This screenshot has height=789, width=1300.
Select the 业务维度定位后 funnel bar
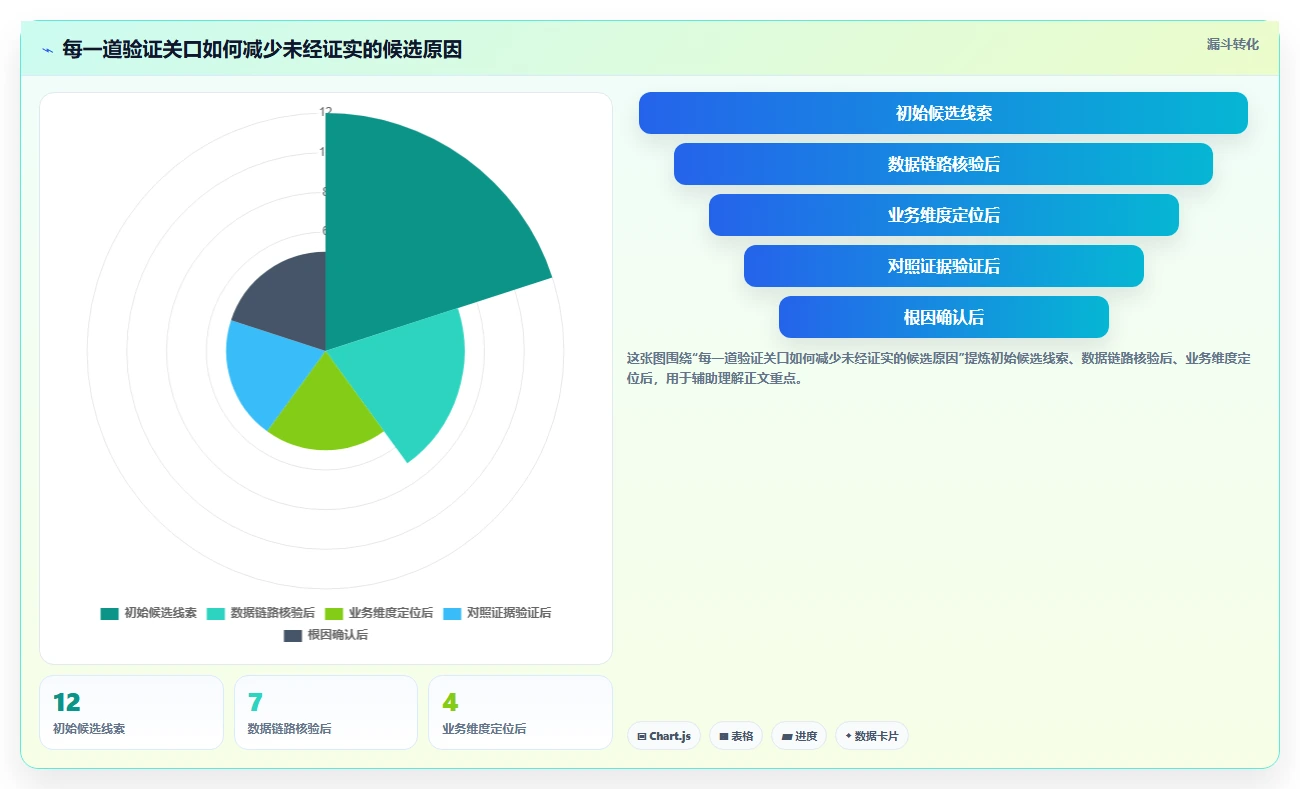943,215
